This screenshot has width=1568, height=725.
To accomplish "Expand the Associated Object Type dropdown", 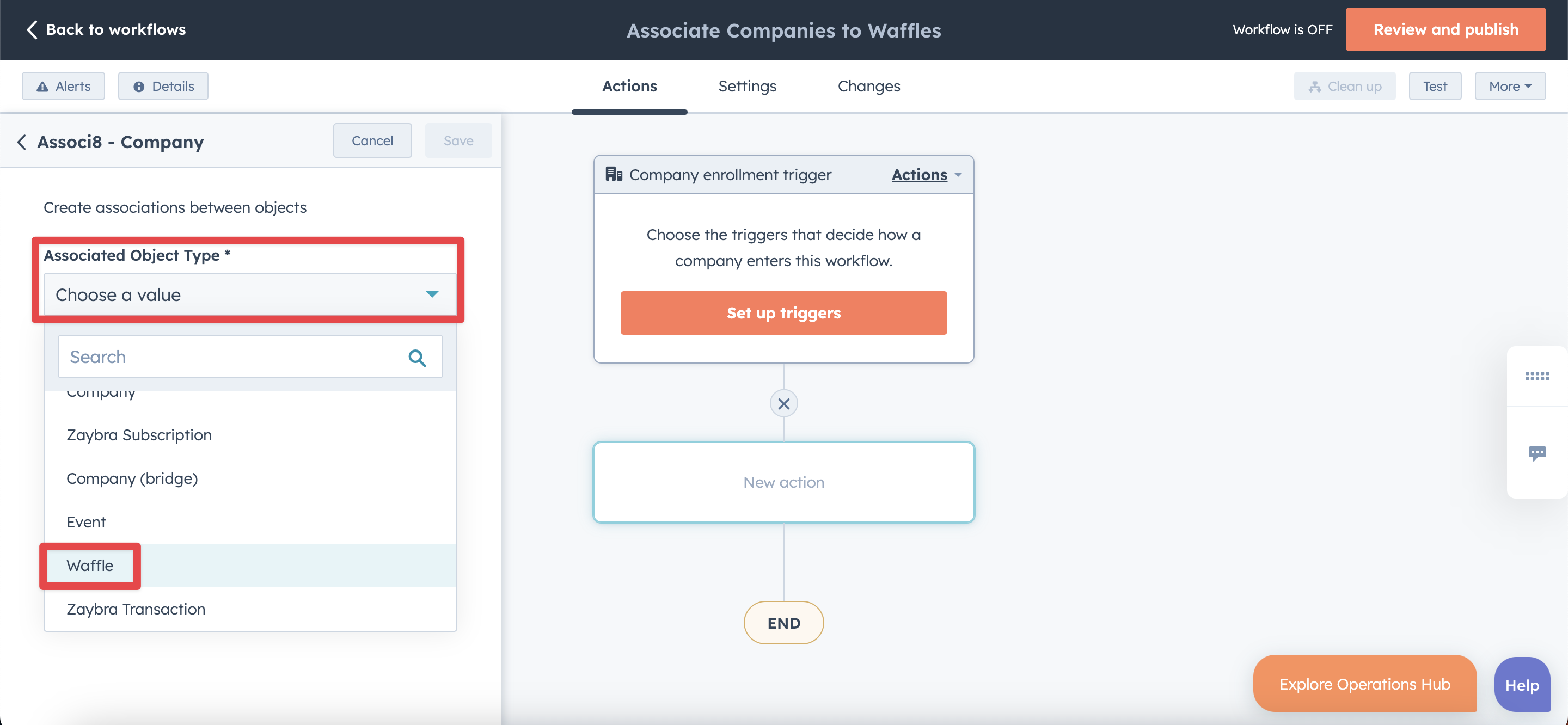I will point(249,294).
